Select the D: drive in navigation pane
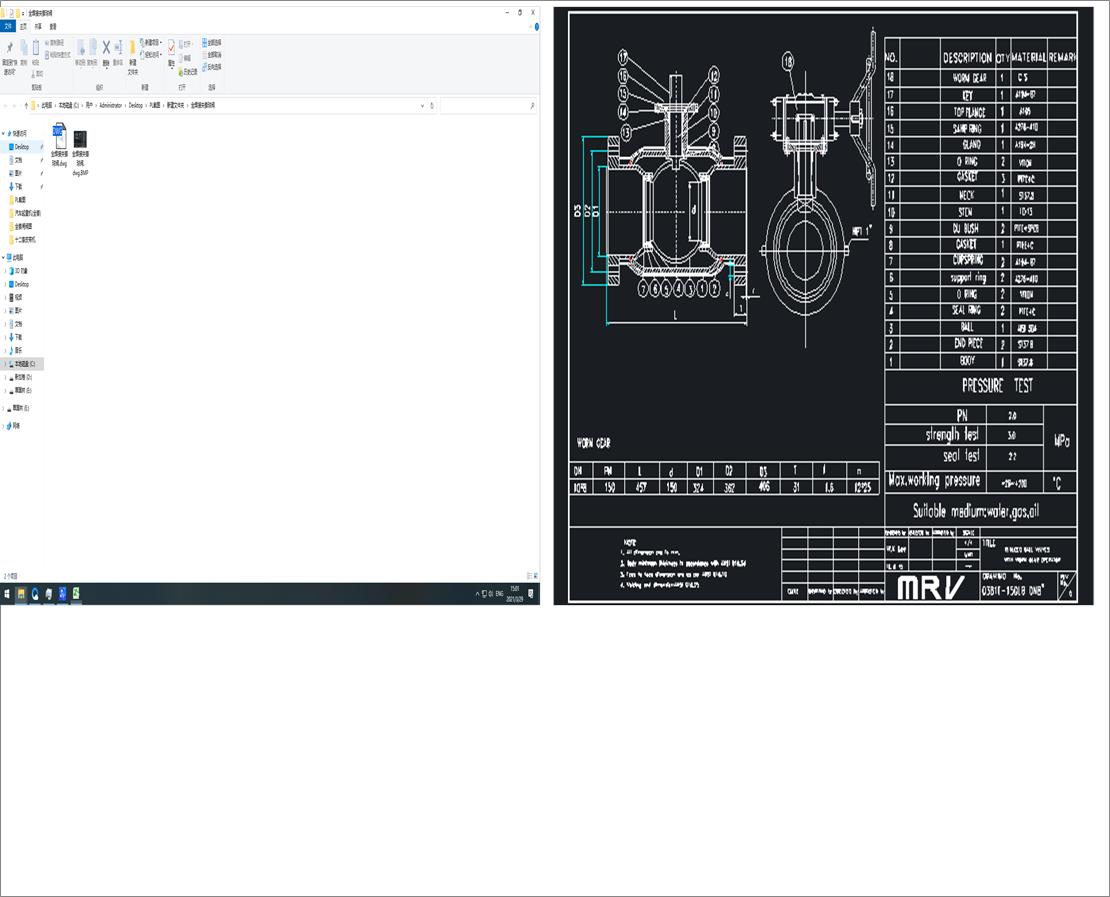Screen dimensions: 1110x897 point(23,377)
